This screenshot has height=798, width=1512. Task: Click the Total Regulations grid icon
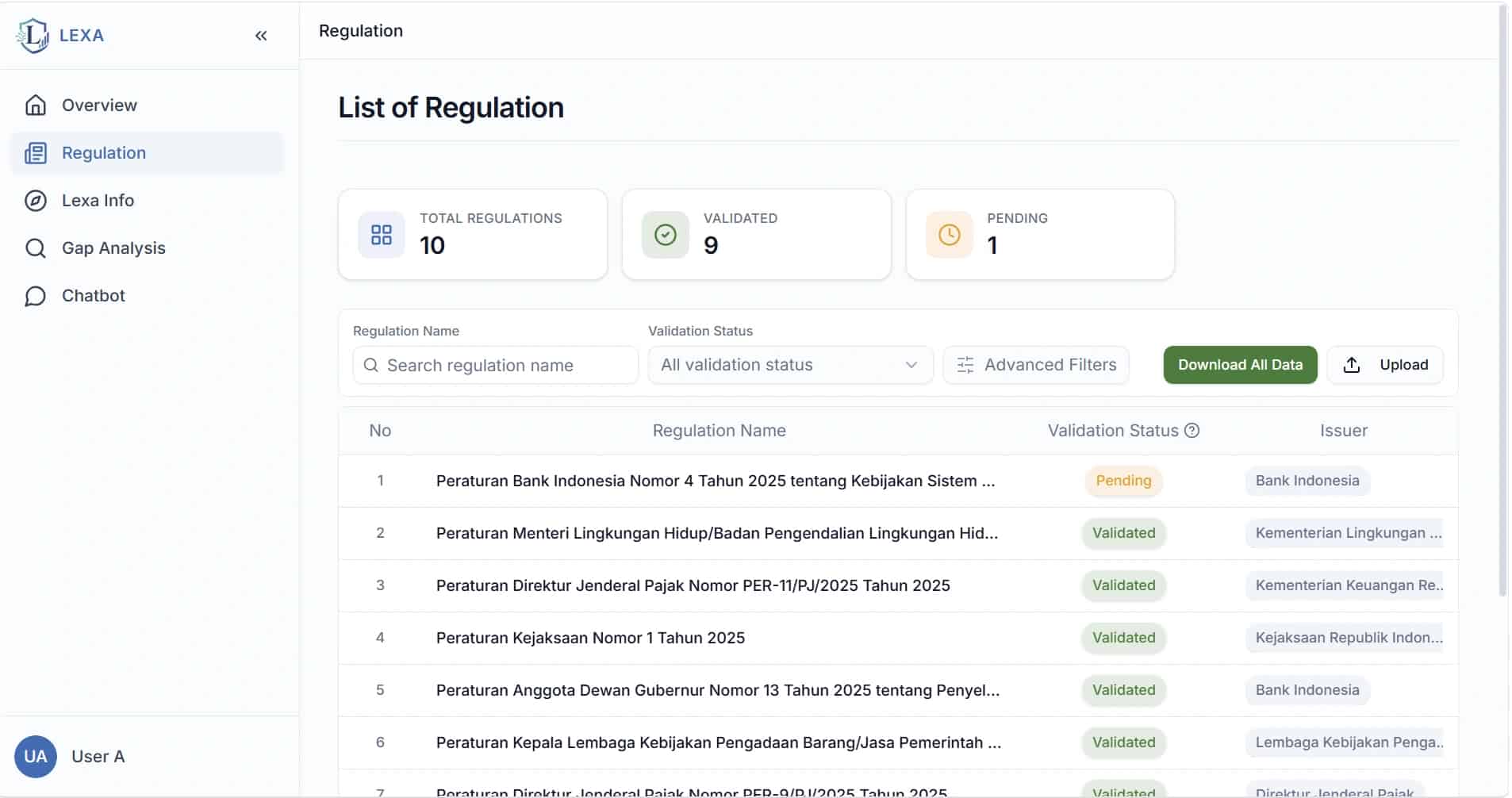pos(382,235)
